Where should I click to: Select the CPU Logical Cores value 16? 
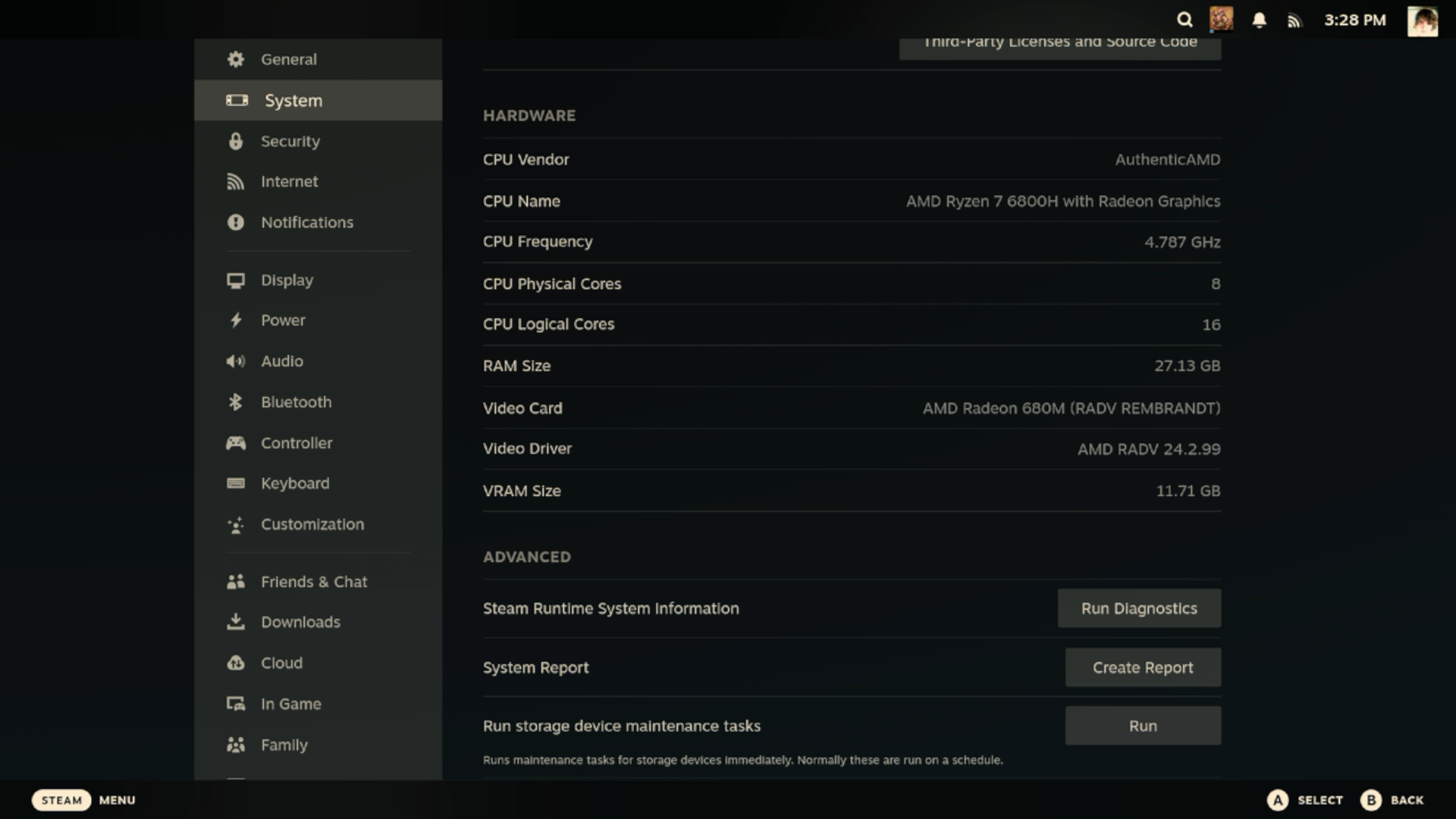[x=1211, y=325]
